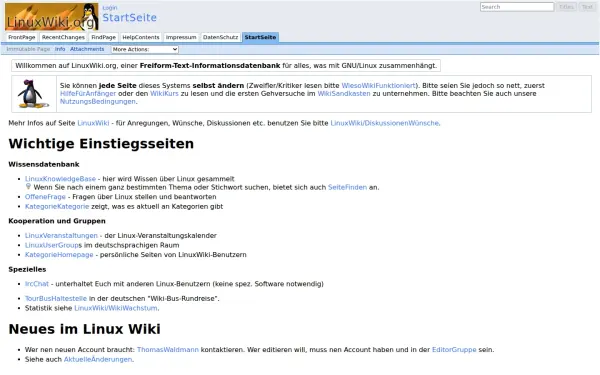Follow the WikiKurs link

point(165,93)
